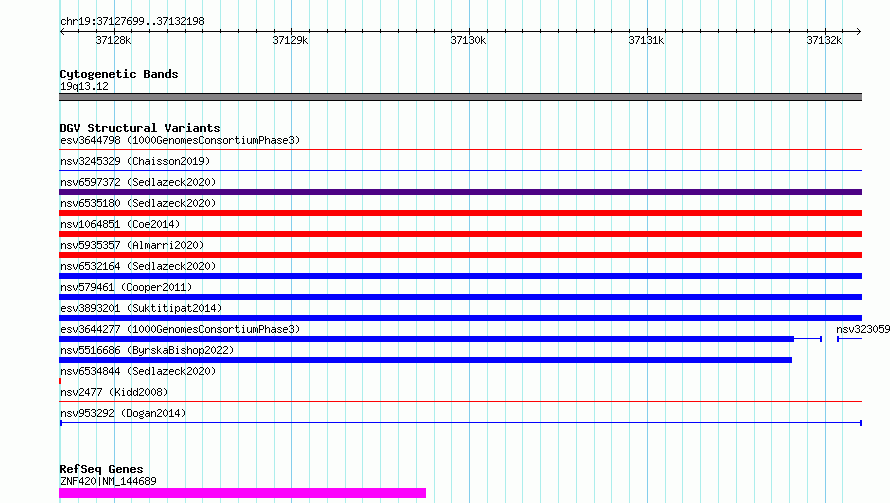Click the small red mark of nsv6534844
Viewport: 890px width, 503px height.
[x=60, y=381]
